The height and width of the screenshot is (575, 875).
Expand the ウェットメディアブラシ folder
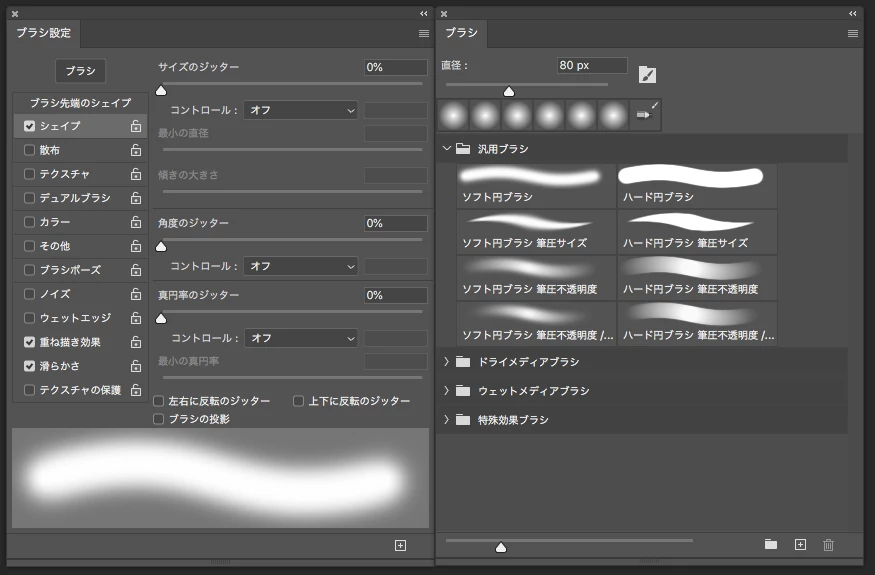coord(446,391)
